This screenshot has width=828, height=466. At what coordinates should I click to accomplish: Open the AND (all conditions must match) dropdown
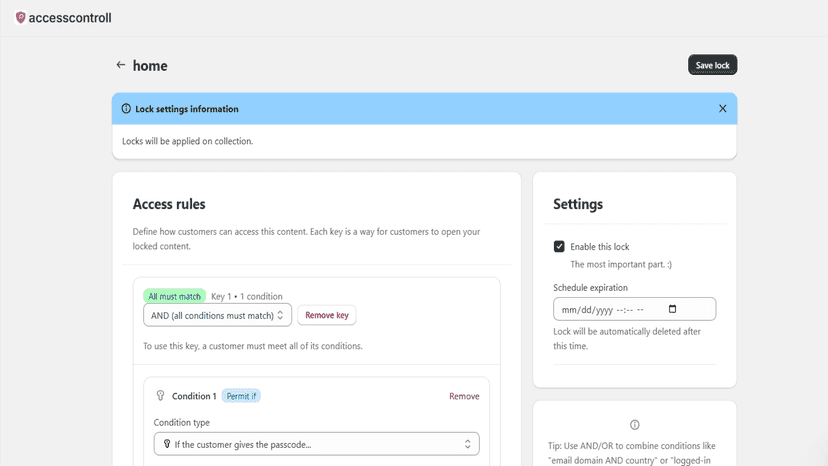[218, 315]
